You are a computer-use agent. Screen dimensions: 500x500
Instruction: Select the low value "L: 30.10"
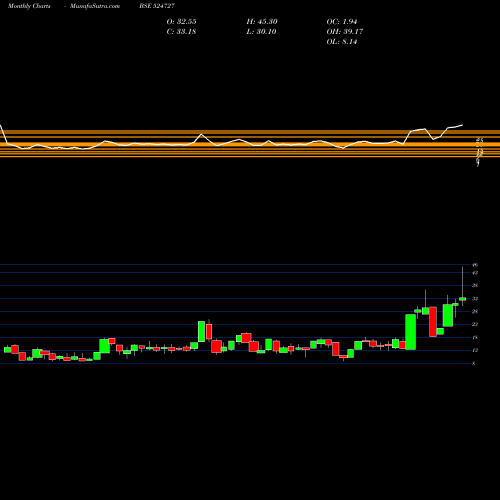[262, 32]
